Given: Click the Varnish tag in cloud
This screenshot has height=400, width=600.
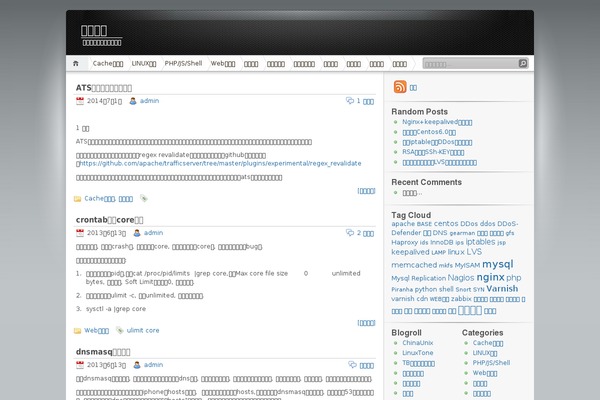Looking at the screenshot, I should [x=502, y=289].
